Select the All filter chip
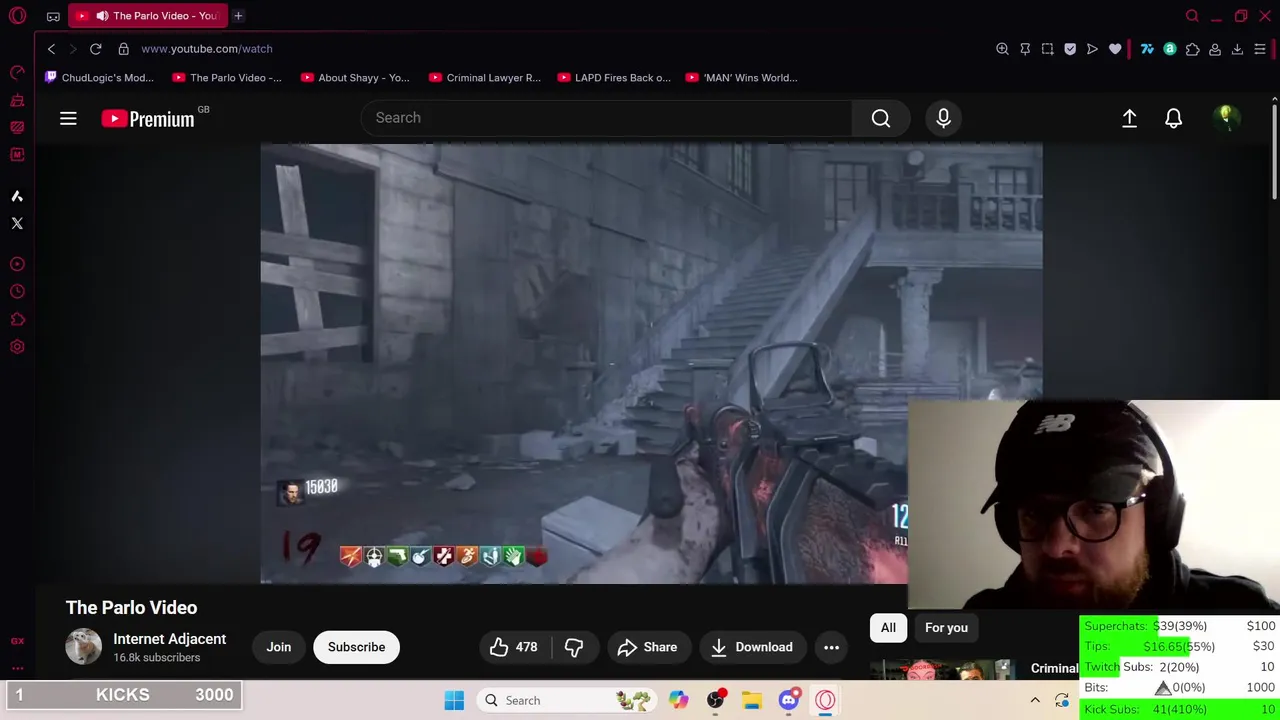Viewport: 1280px width, 720px height. (888, 628)
